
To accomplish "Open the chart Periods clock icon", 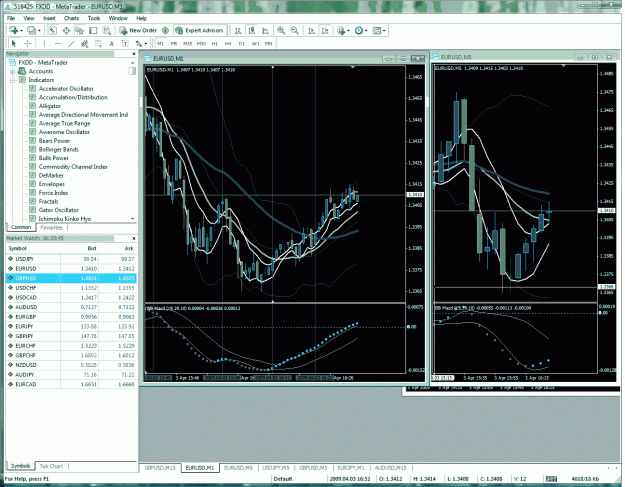I will (359, 30).
